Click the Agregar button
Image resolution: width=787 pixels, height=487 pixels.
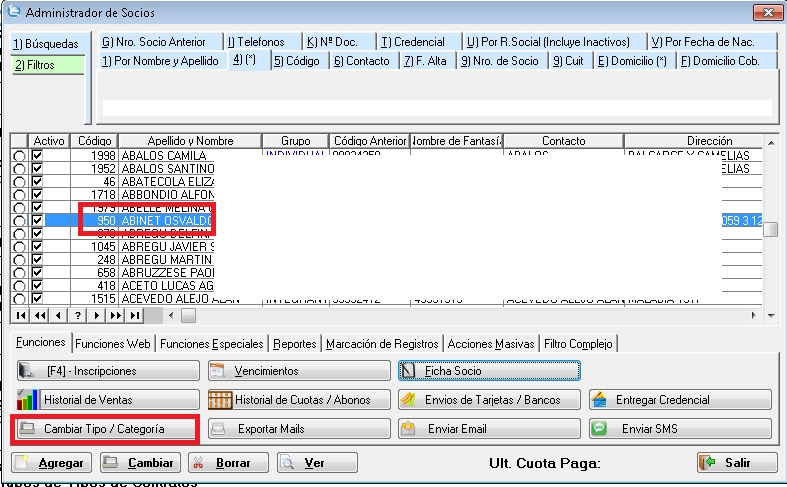pyautogui.click(x=51, y=463)
